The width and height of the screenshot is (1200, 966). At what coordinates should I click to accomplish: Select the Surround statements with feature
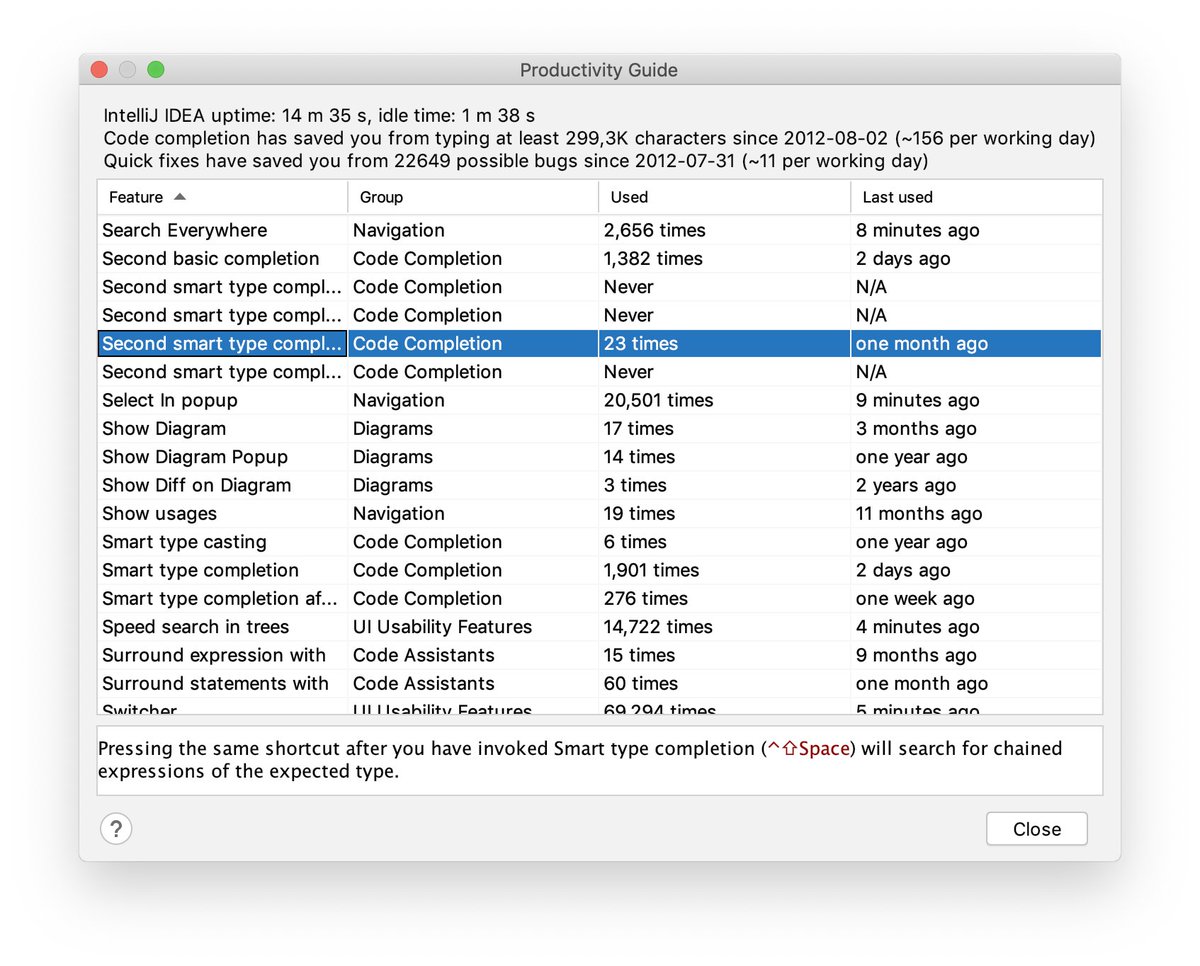coord(222,683)
